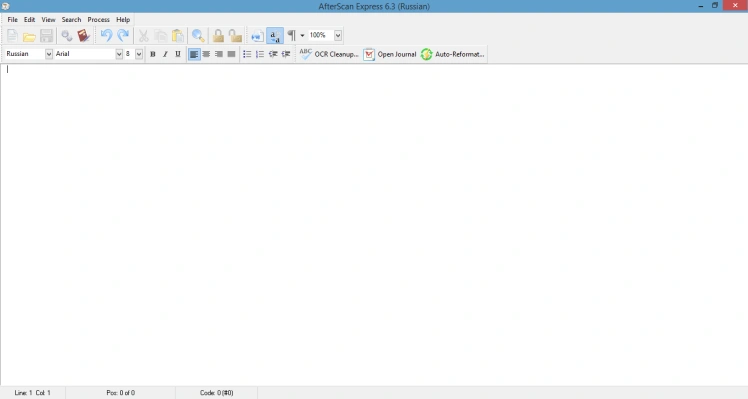Open the 100% zoom dropdown
The width and height of the screenshot is (748, 399).
coord(338,35)
